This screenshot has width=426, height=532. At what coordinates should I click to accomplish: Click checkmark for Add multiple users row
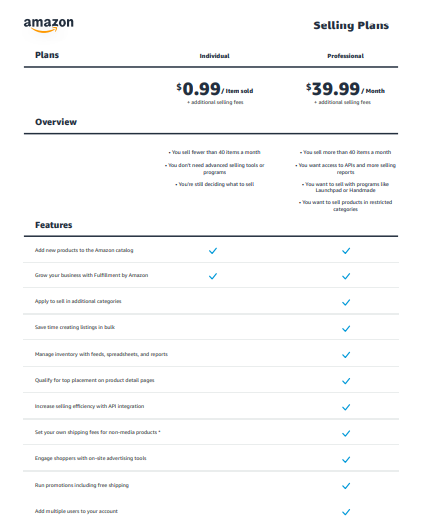click(x=346, y=512)
